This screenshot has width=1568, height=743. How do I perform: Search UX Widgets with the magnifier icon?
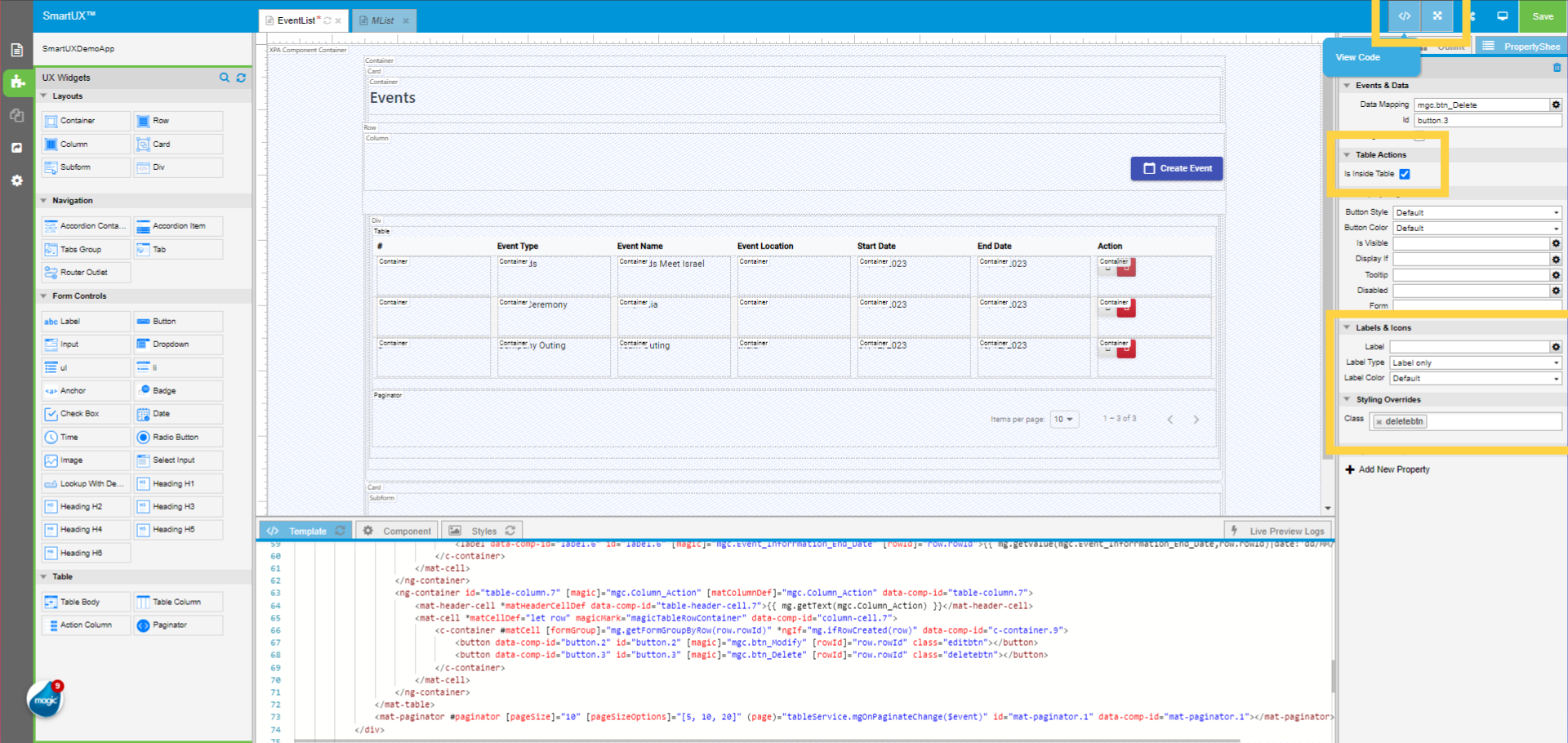pos(225,78)
